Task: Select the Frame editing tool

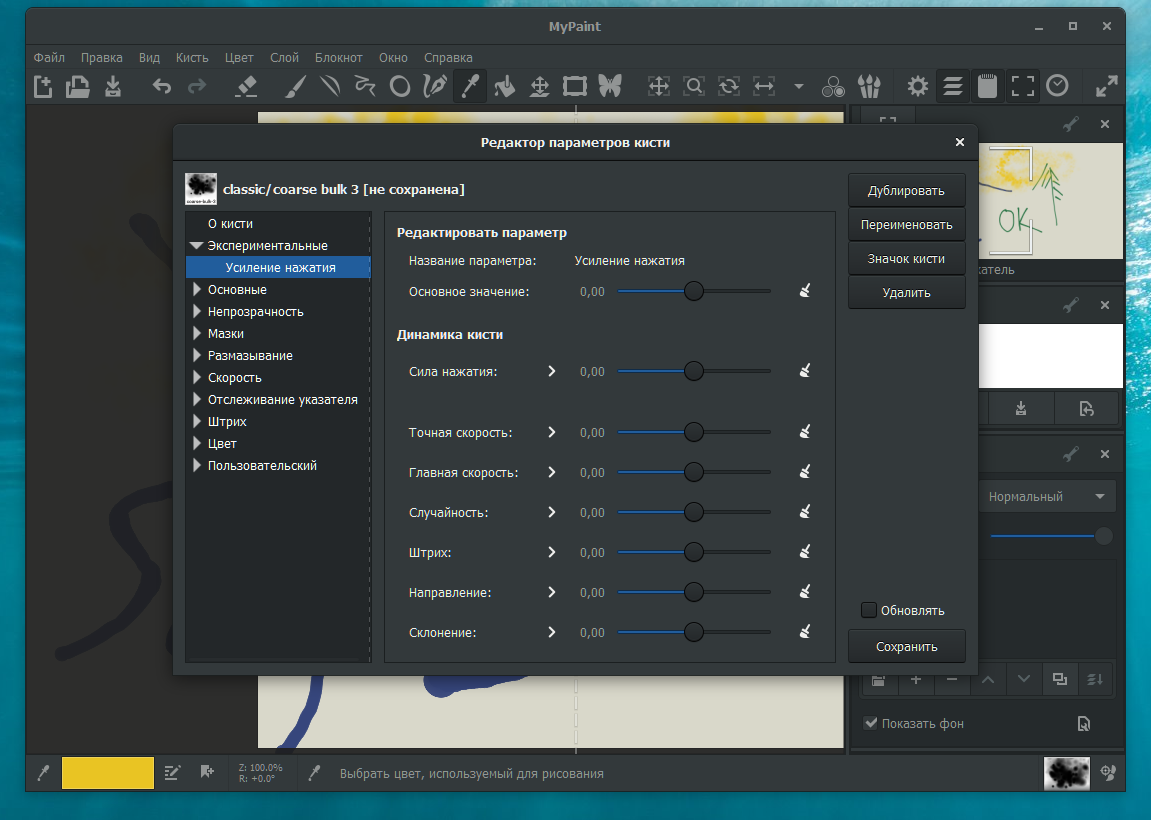Action: tap(575, 87)
